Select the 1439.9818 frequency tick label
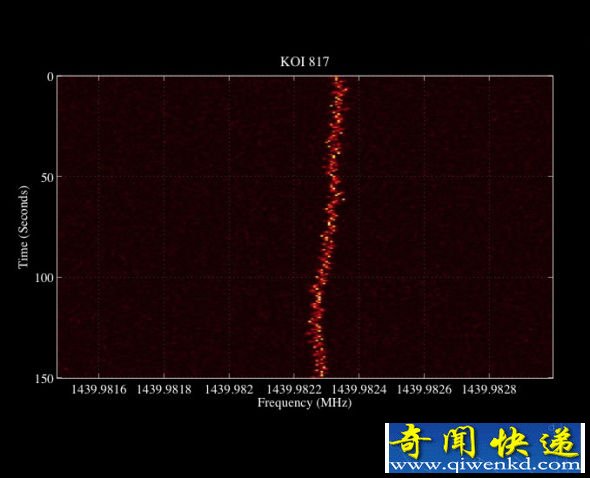This screenshot has width=590, height=478. pos(164,390)
